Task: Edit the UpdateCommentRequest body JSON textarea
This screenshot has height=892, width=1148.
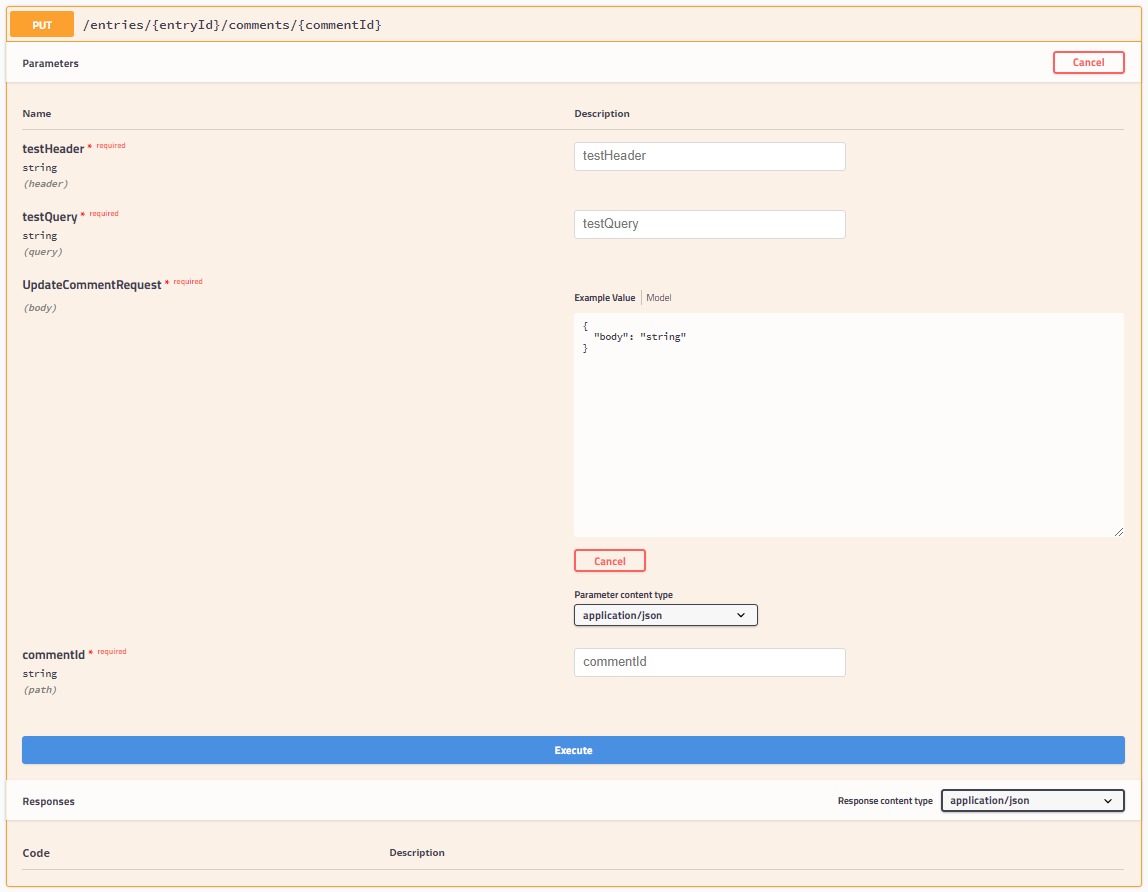Action: click(x=849, y=425)
